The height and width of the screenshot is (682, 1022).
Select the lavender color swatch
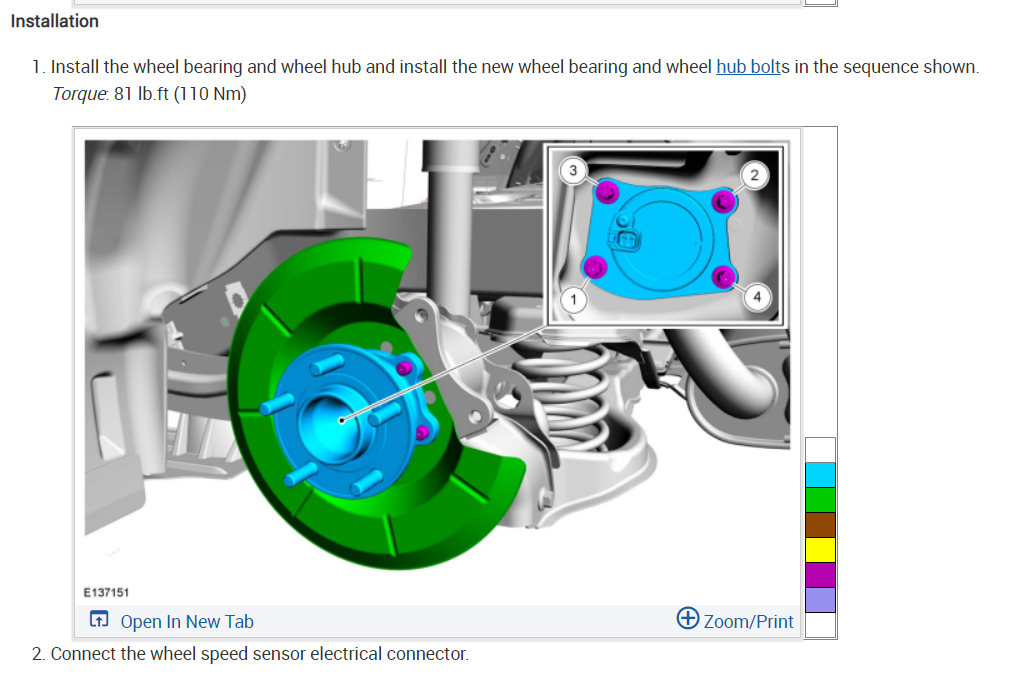821,600
